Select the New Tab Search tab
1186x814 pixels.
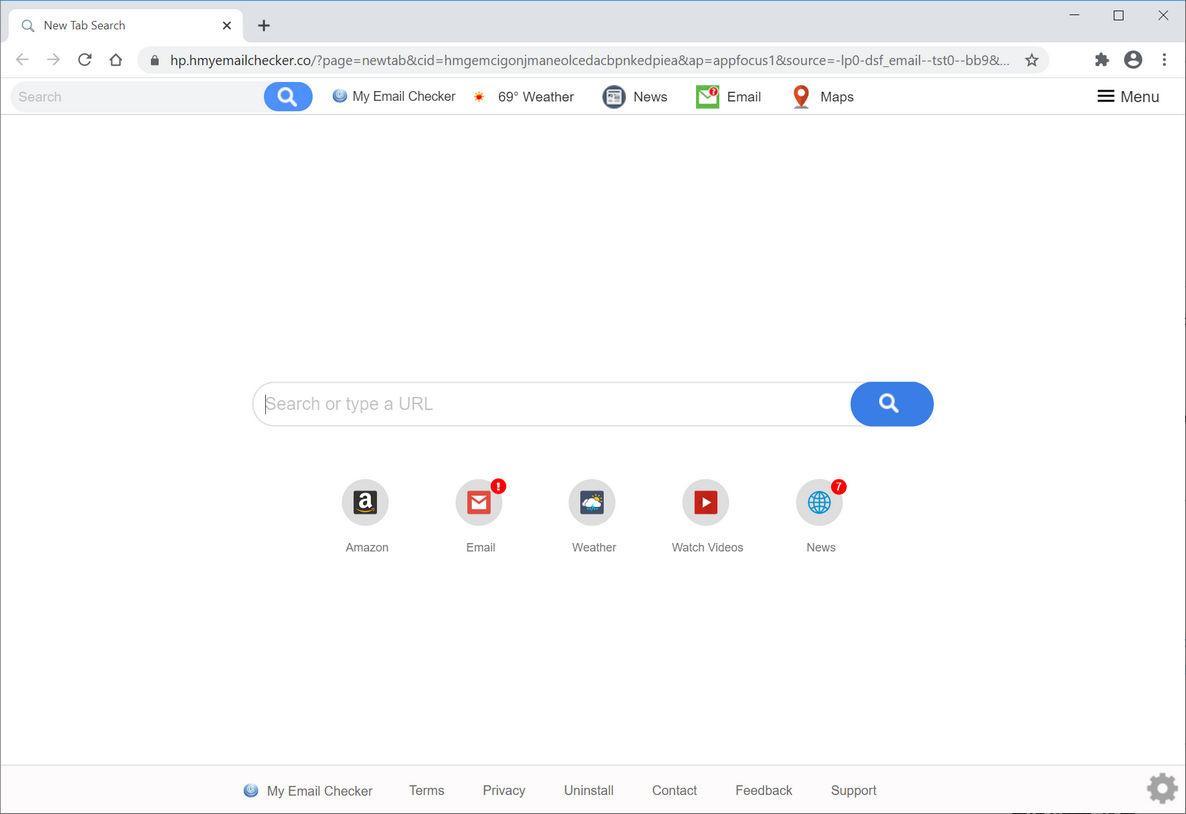pos(126,26)
